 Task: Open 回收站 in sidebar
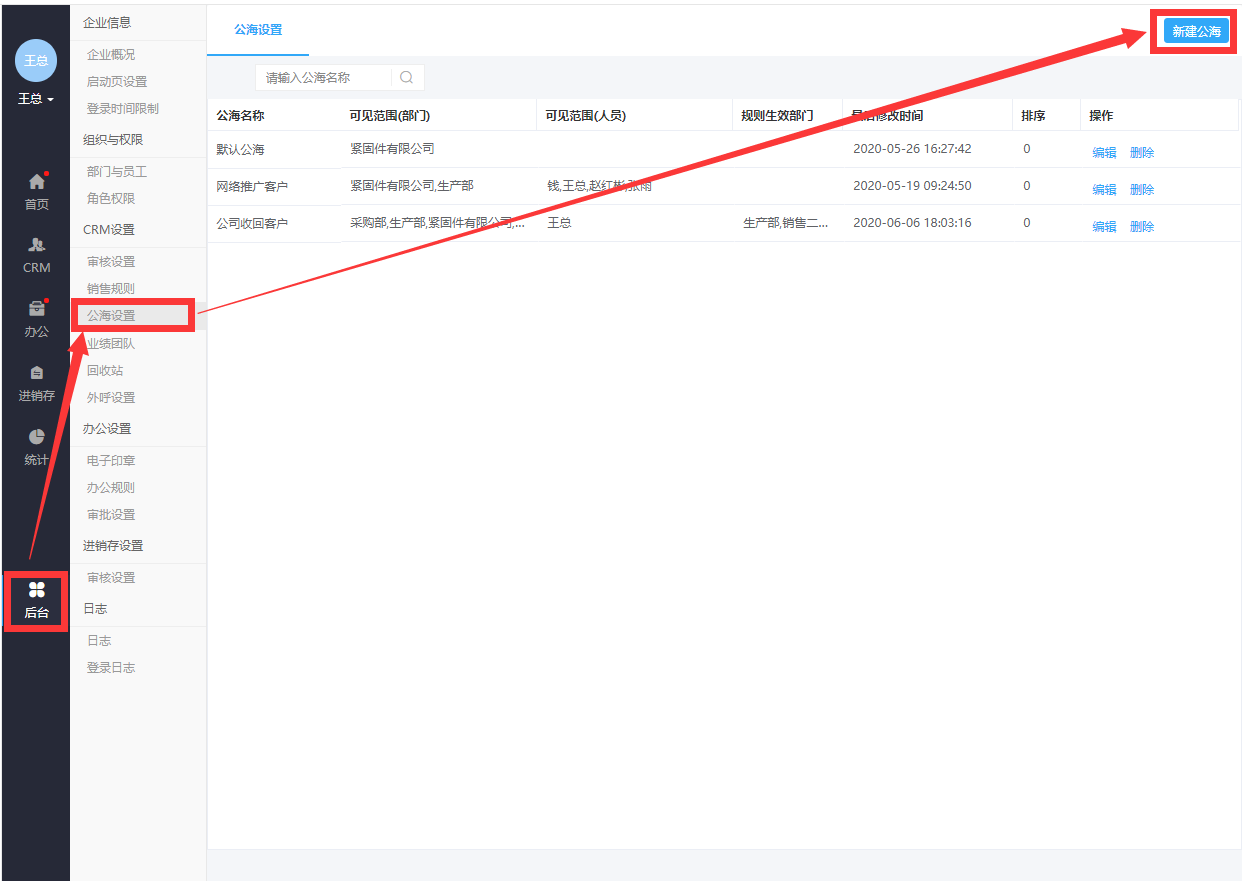[105, 370]
